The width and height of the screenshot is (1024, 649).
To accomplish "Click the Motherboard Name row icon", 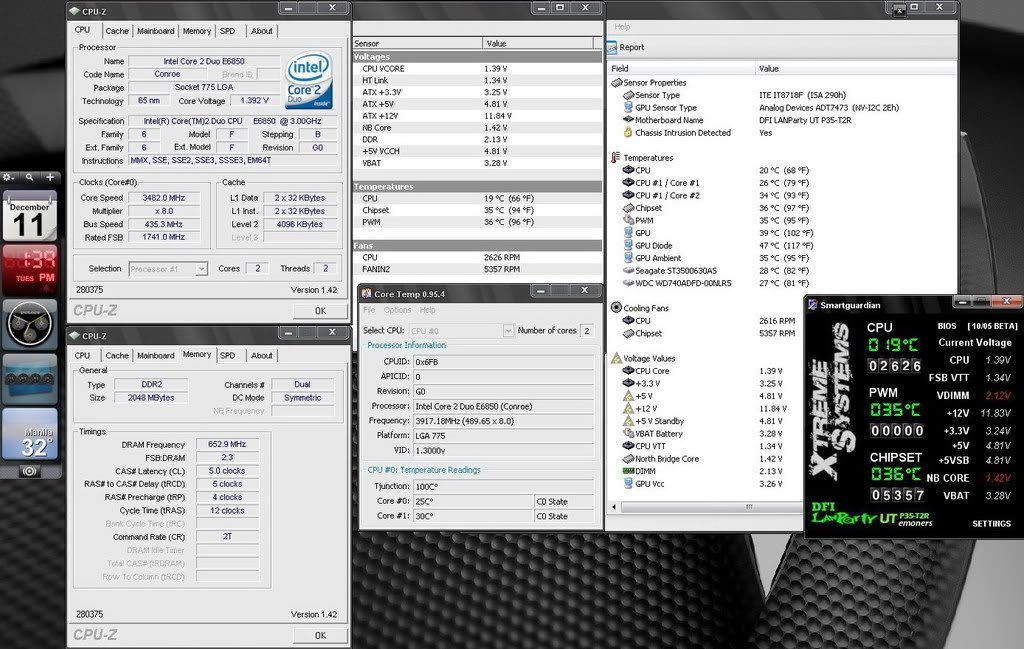I will click(x=628, y=120).
